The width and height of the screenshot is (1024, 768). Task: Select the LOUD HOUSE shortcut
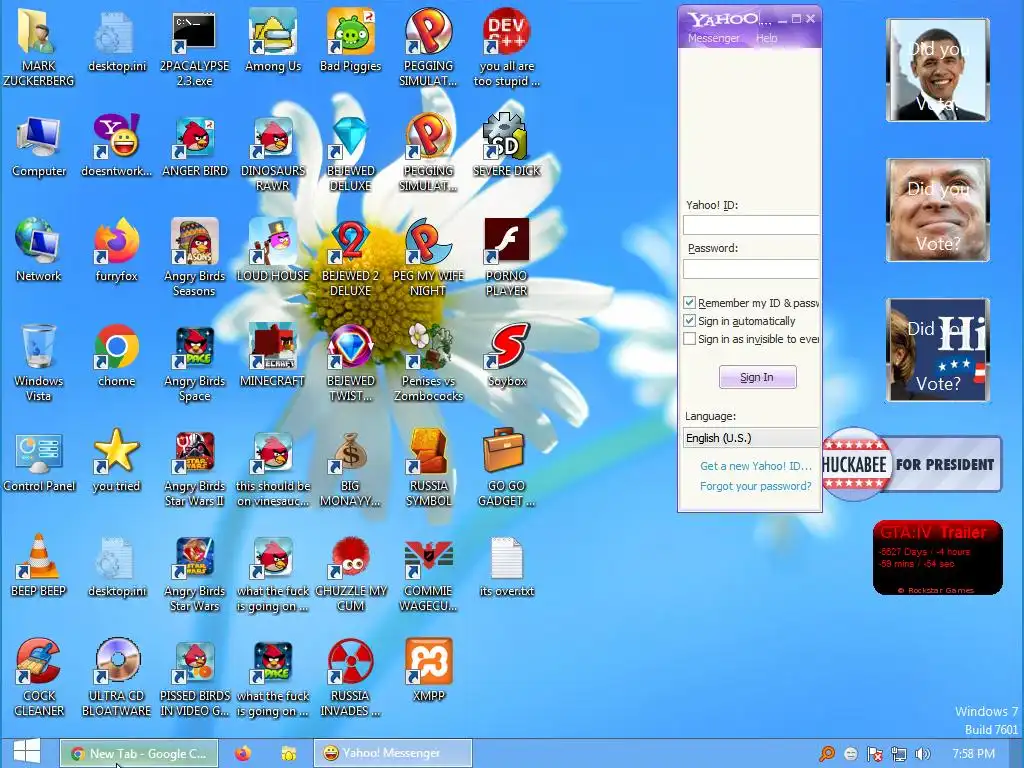pos(272,242)
